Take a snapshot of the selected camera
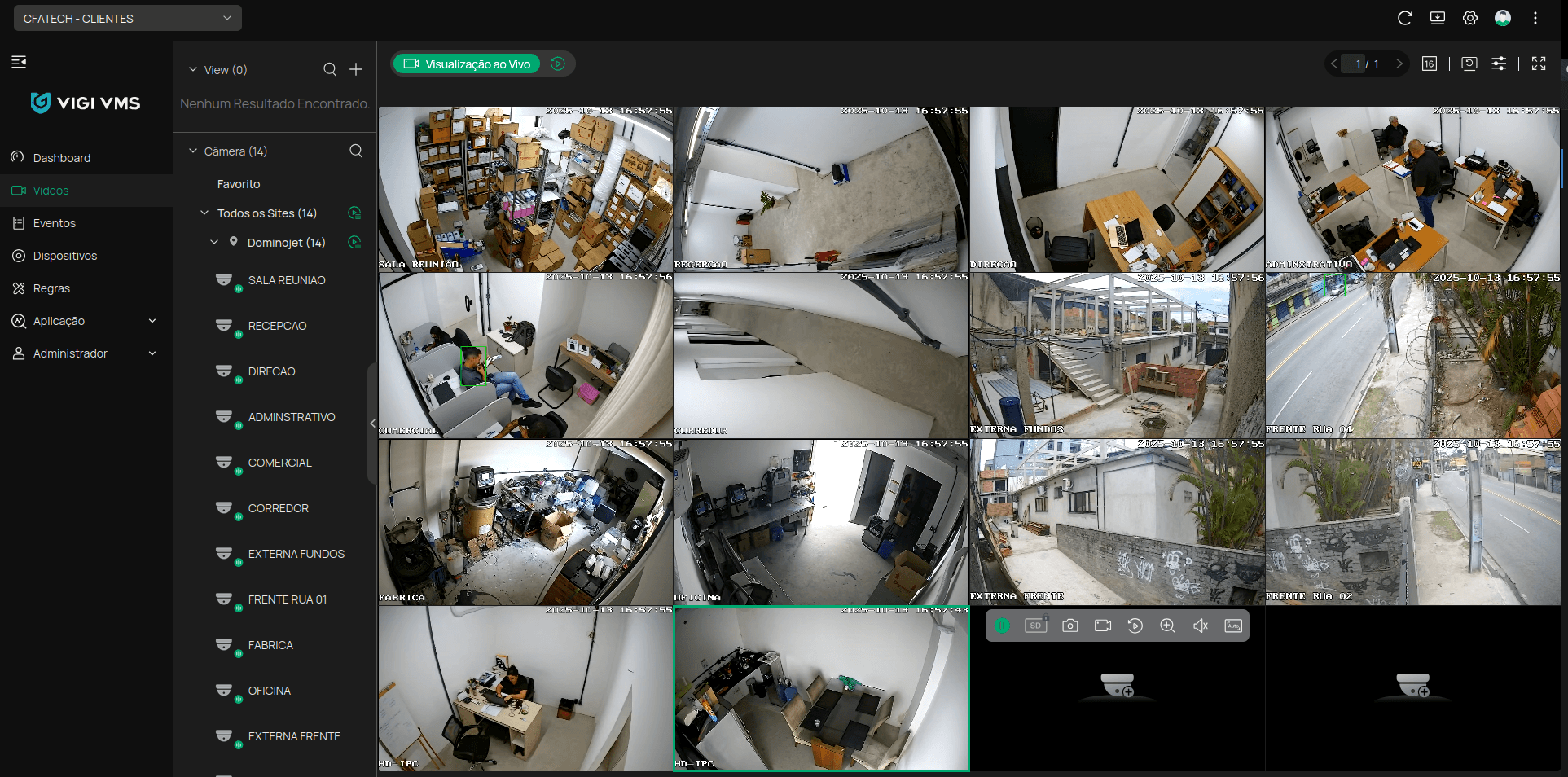This screenshot has height=777, width=1568. tap(1069, 626)
